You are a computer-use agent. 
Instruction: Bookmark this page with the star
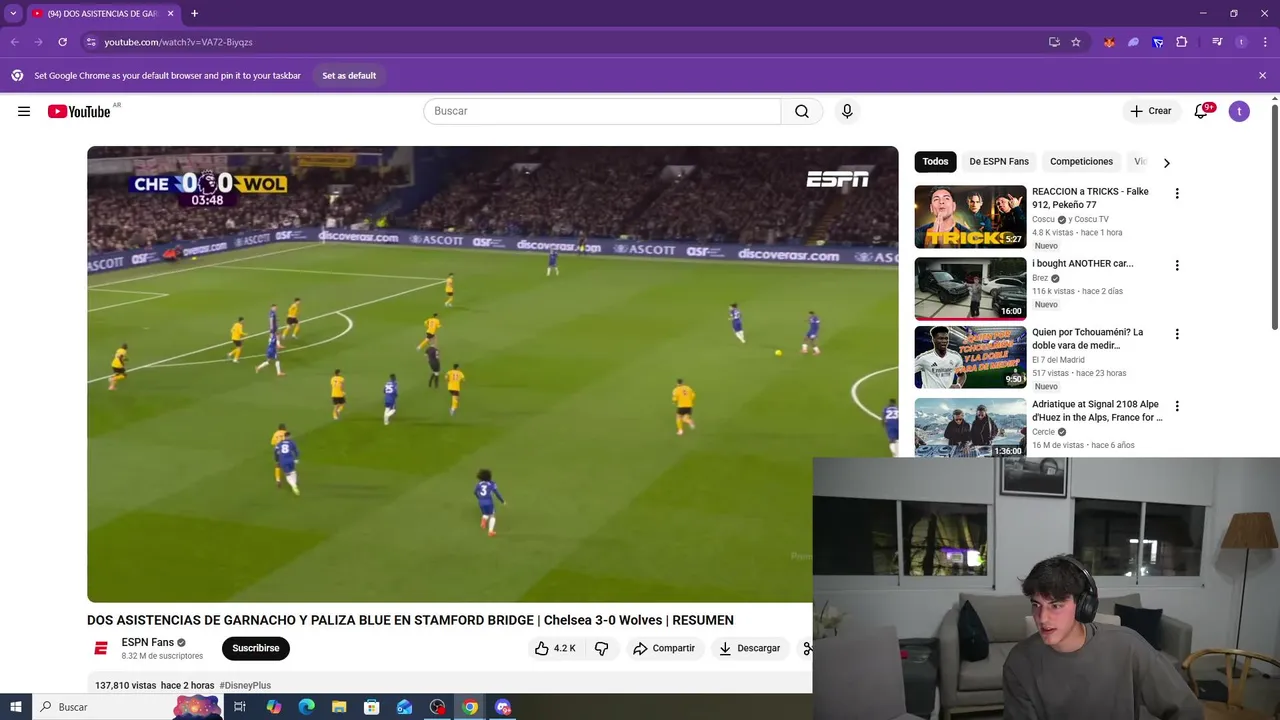(x=1076, y=42)
